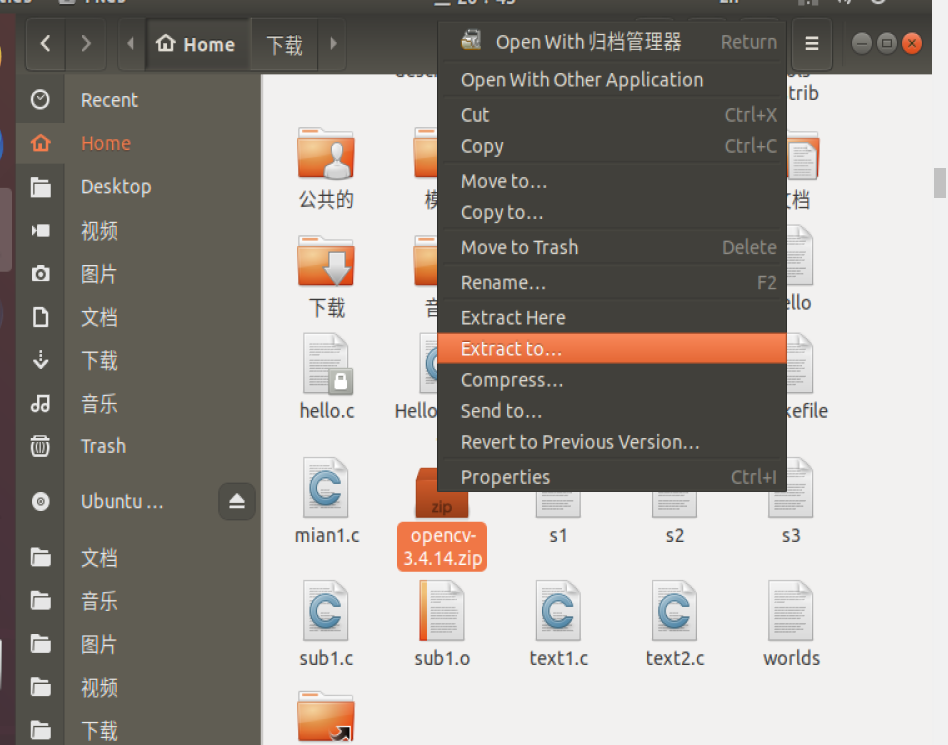
Task: Choose Compress… from the menu
Action: coord(612,380)
